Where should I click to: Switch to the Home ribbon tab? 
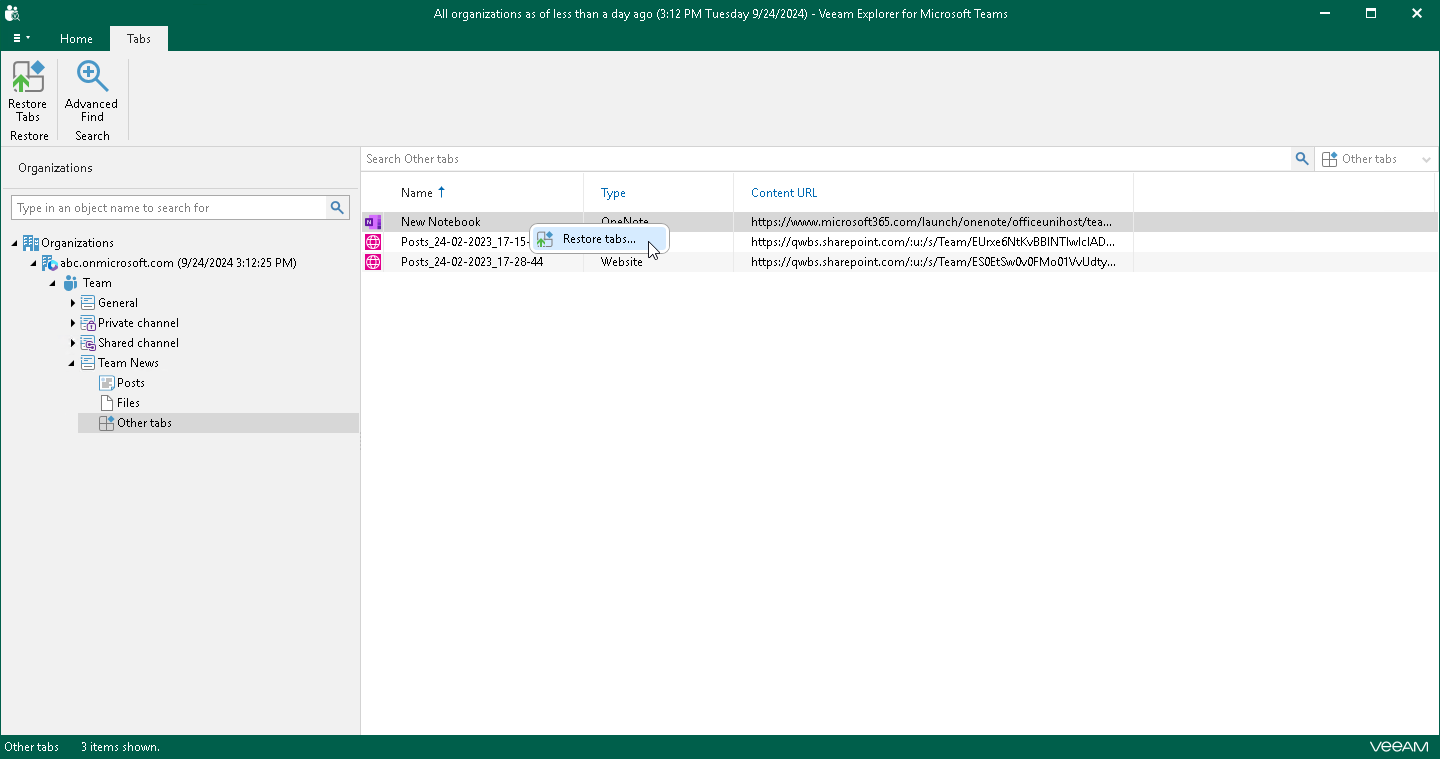coord(76,38)
